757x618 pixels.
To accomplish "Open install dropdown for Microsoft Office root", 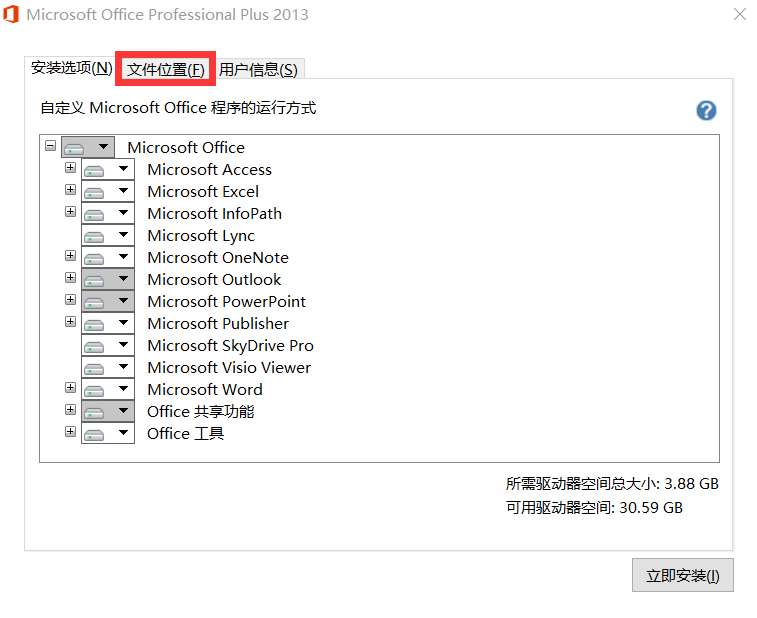I will pyautogui.click(x=88, y=147).
